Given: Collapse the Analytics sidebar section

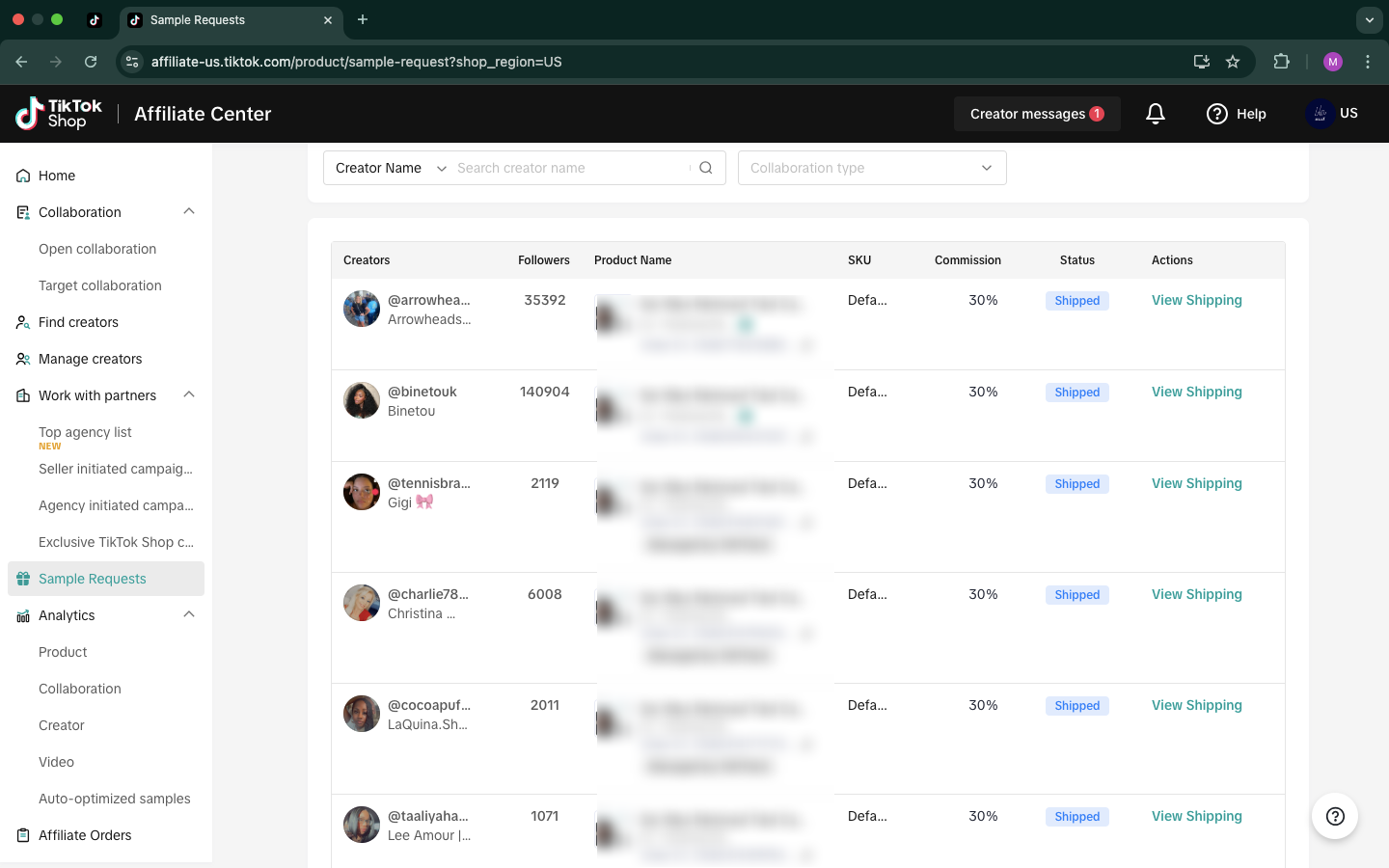Looking at the screenshot, I should pos(189,615).
